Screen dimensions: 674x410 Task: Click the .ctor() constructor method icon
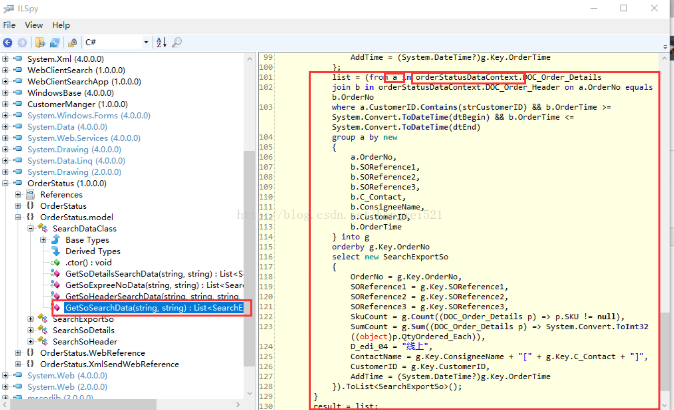pos(55,262)
